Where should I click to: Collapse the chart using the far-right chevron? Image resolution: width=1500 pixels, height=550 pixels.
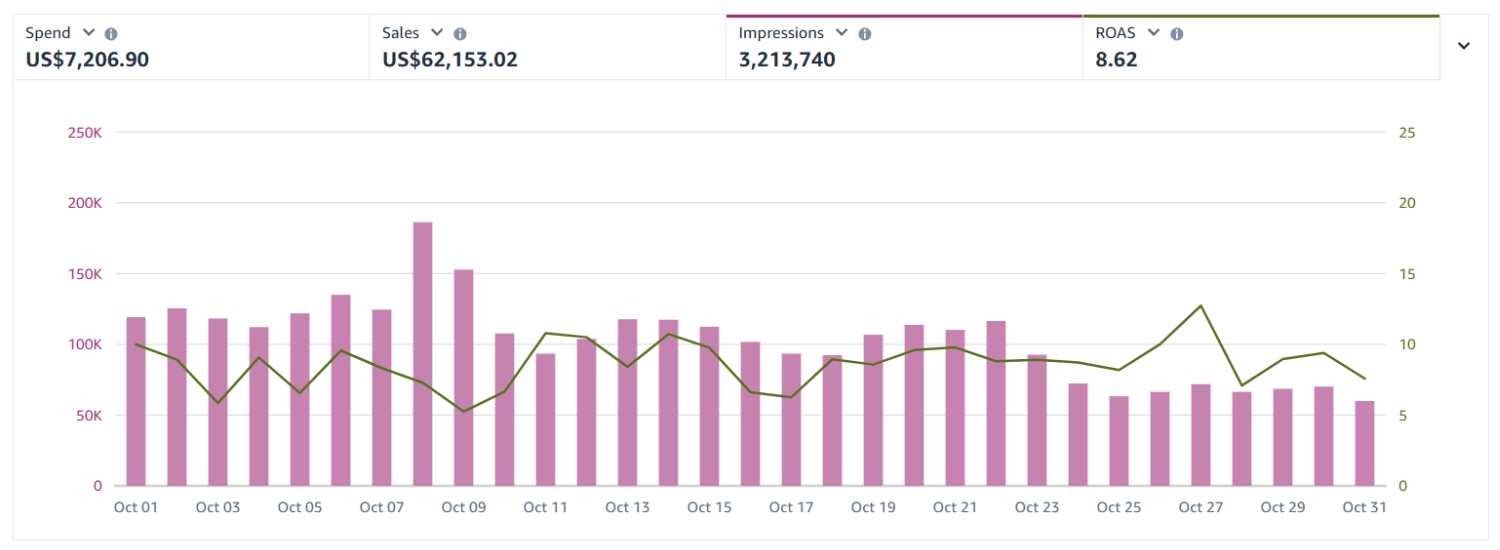point(1464,46)
